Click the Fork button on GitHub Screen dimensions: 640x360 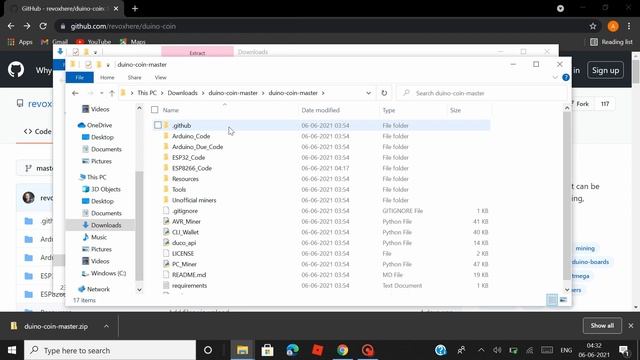tap(582, 104)
